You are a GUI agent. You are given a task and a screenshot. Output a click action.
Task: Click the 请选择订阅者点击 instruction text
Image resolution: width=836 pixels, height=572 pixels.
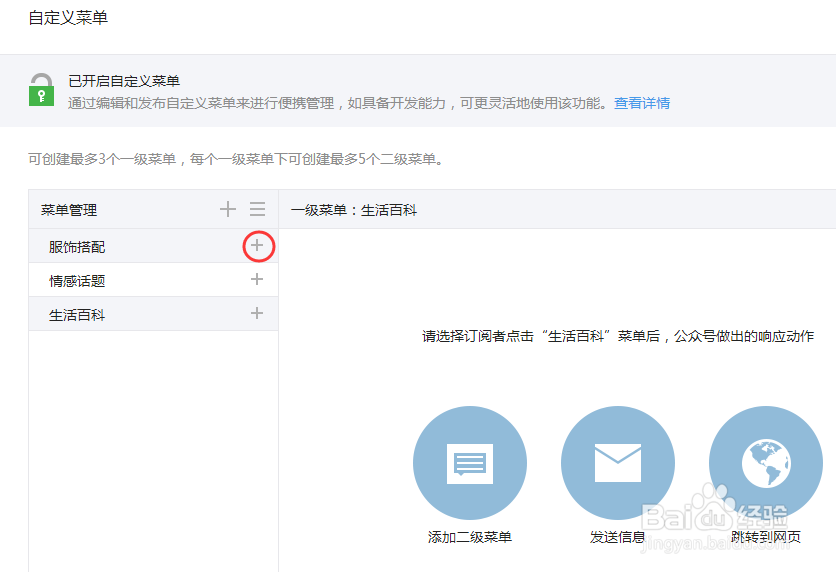pyautogui.click(x=618, y=336)
